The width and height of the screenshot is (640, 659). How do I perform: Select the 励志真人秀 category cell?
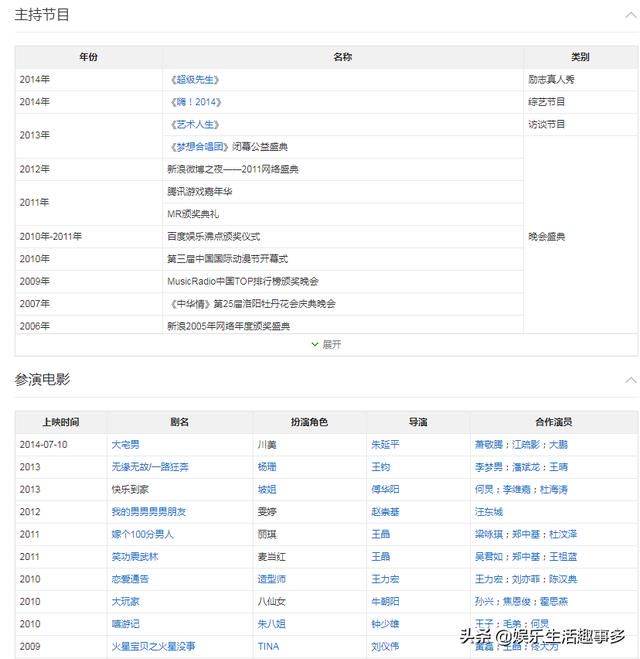point(580,79)
